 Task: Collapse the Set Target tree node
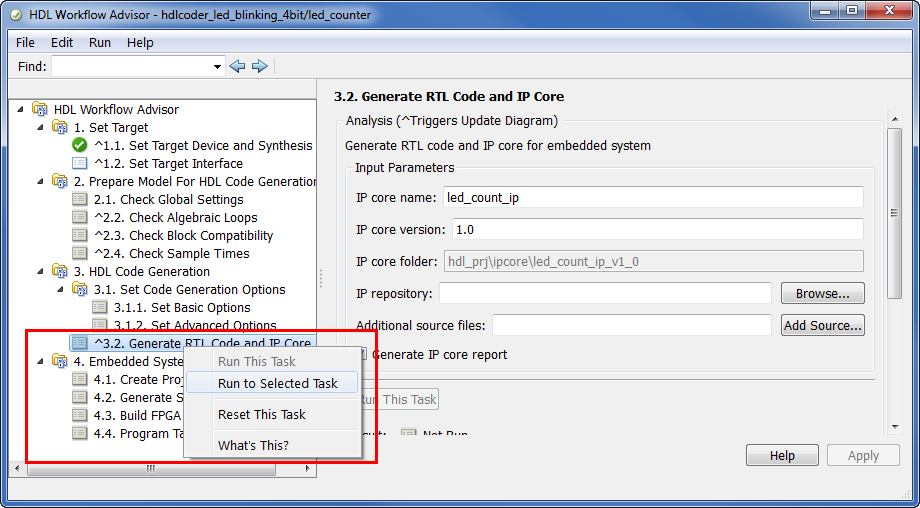click(40, 127)
